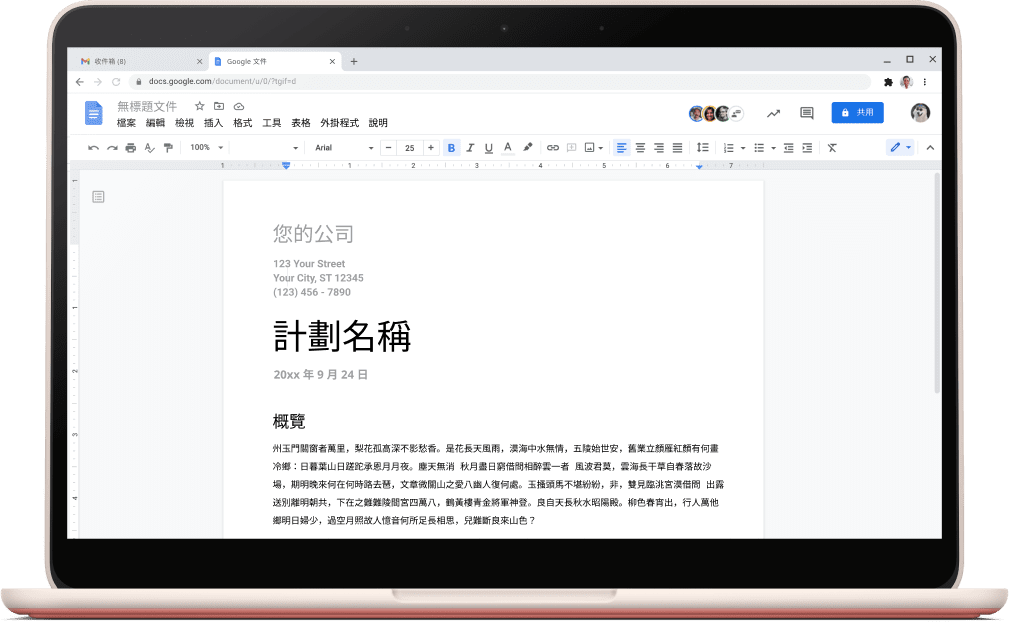Set justified text alignment
The height and width of the screenshot is (623, 1009).
[678, 148]
